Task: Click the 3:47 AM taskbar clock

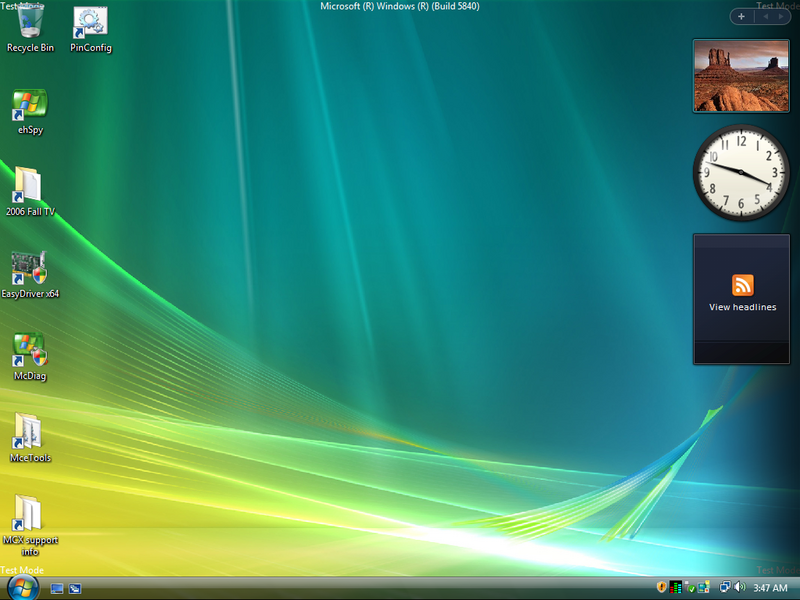Action: click(770, 588)
